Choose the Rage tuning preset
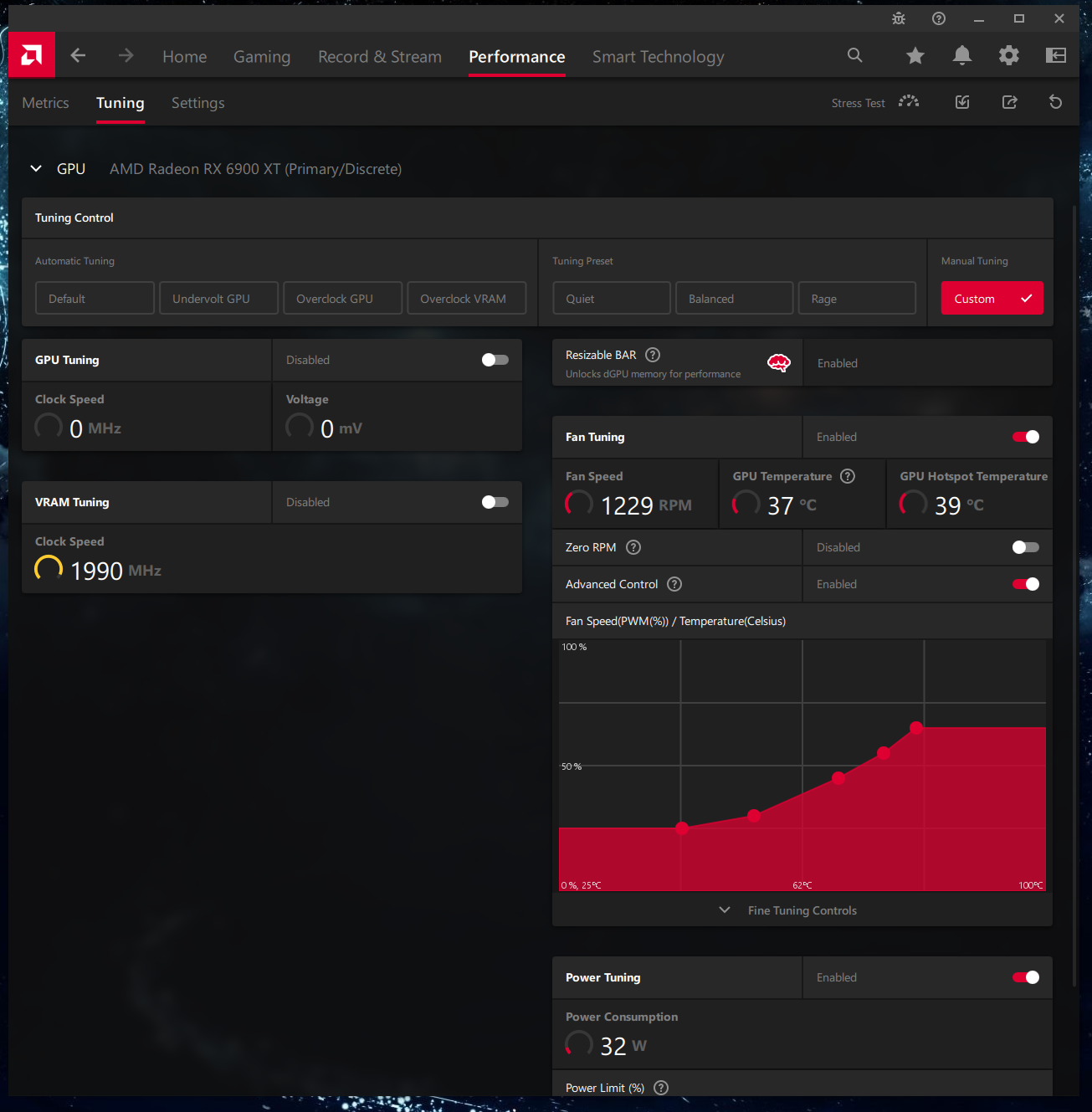Screen dimensions: 1092x1112 pos(857,299)
